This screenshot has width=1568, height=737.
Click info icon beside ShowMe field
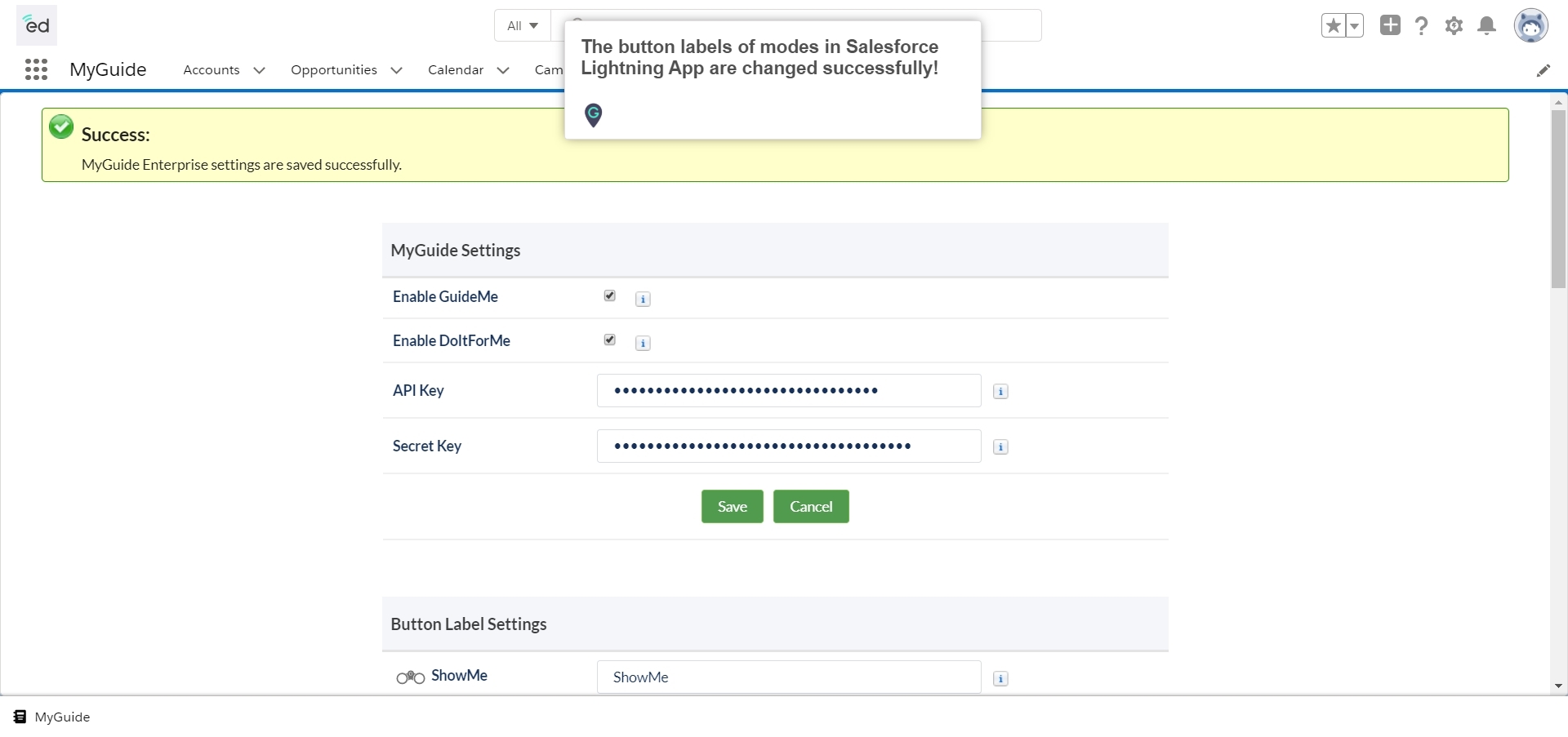tap(1000, 679)
